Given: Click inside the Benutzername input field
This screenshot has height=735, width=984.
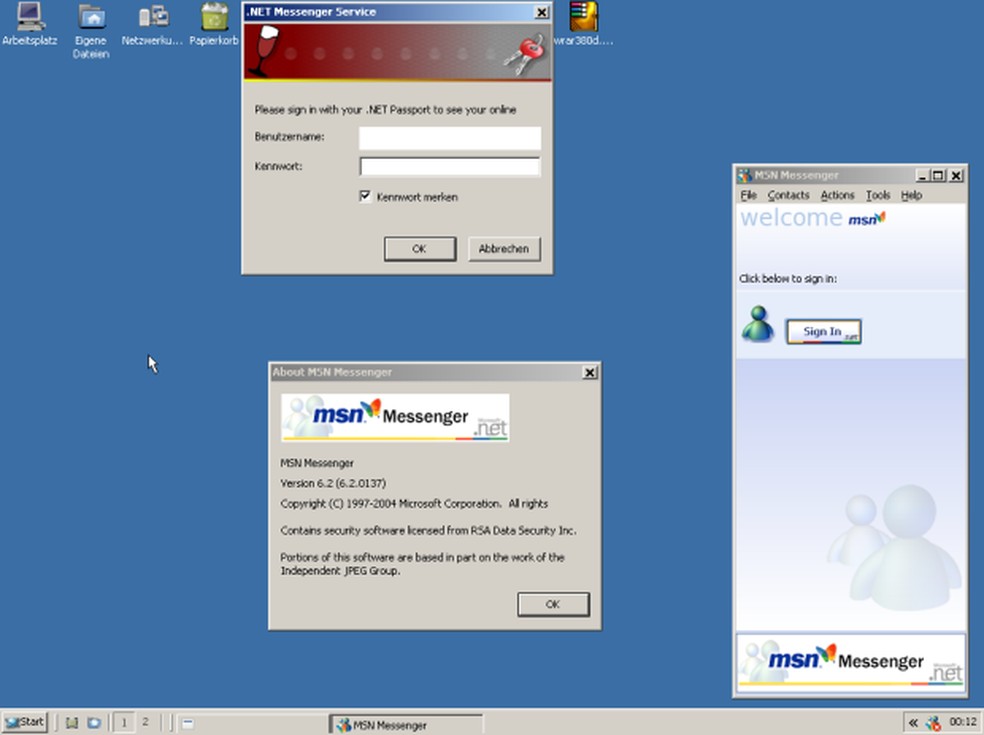Looking at the screenshot, I should click(448, 138).
